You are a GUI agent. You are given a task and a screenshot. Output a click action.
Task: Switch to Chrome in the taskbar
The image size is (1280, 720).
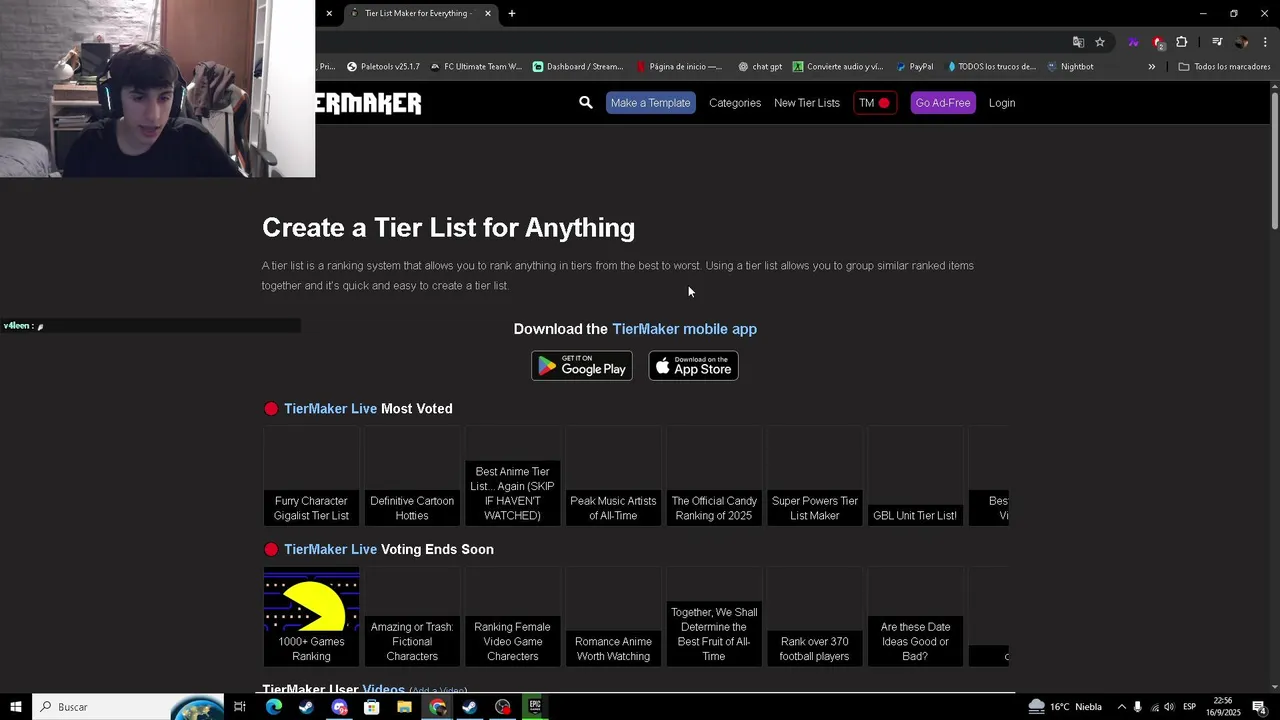[x=437, y=707]
